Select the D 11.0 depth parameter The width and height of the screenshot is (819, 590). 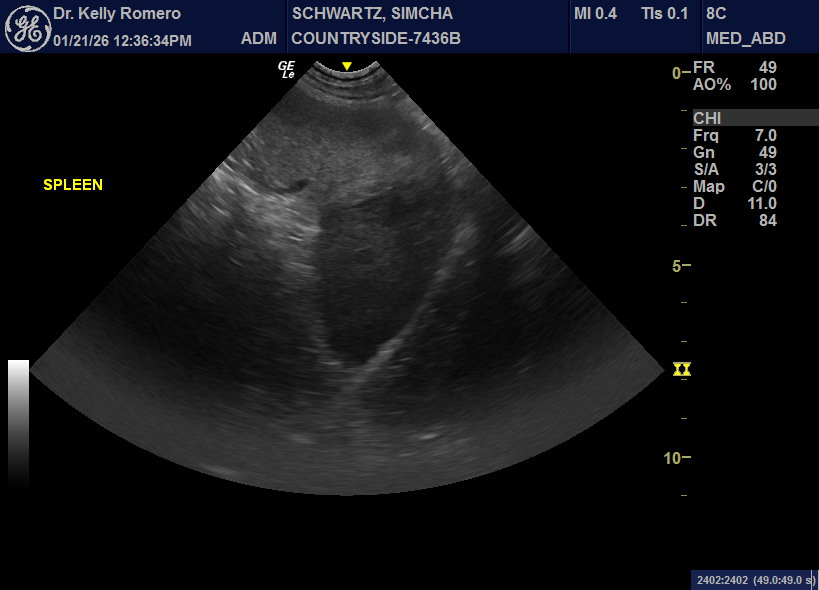pos(734,204)
